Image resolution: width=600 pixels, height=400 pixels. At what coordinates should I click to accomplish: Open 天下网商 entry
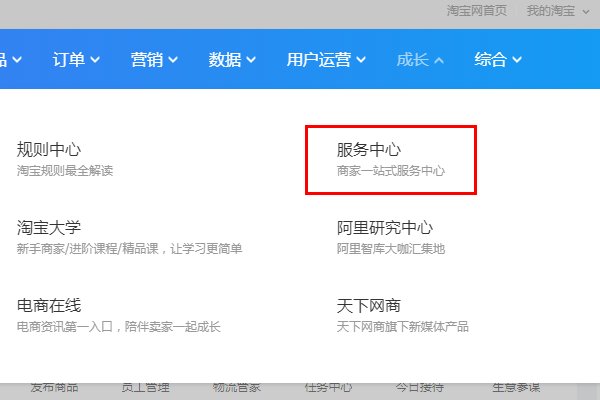pos(369,305)
